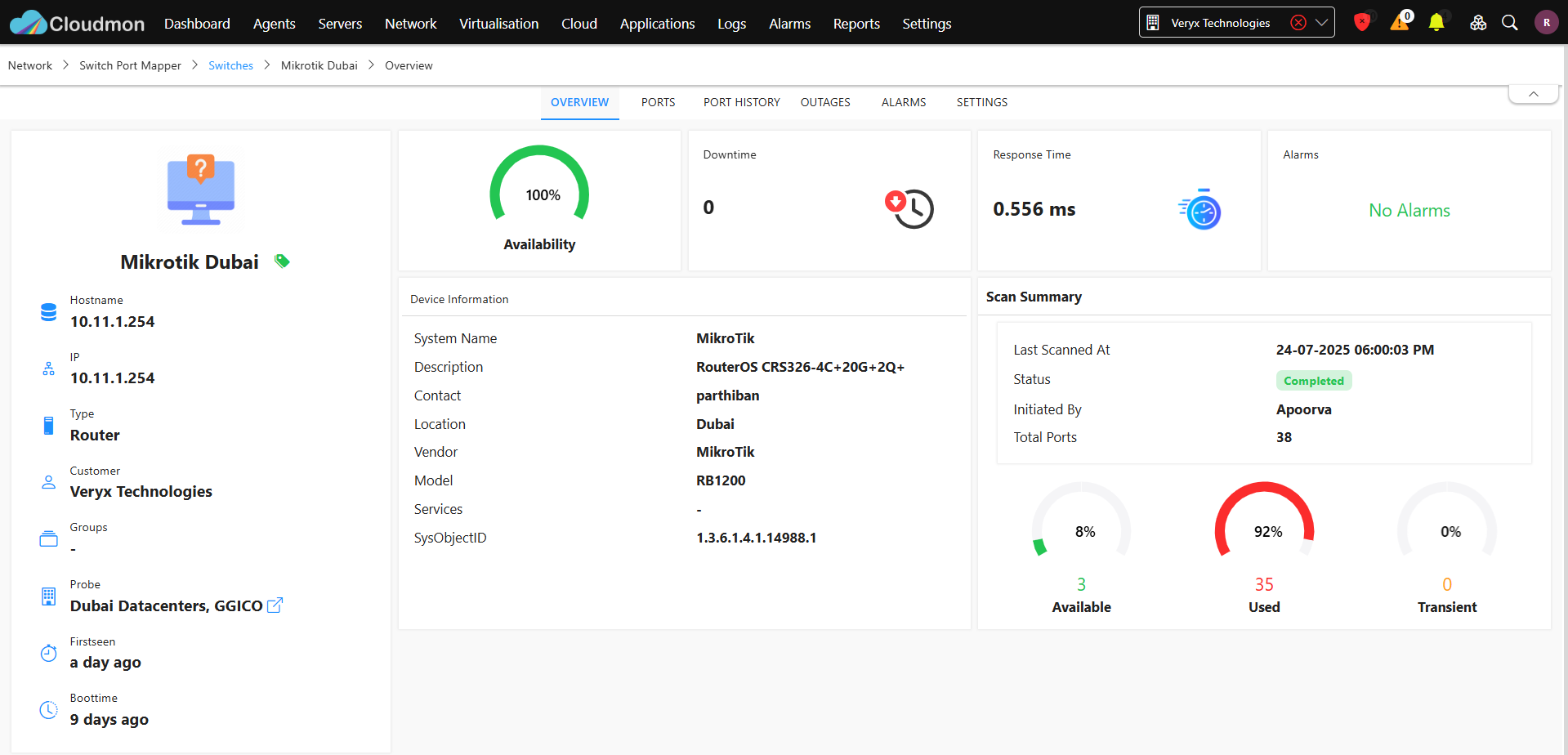Collapse the header panel with the chevron
Image resolution: width=1568 pixels, height=755 pixels.
(x=1534, y=94)
